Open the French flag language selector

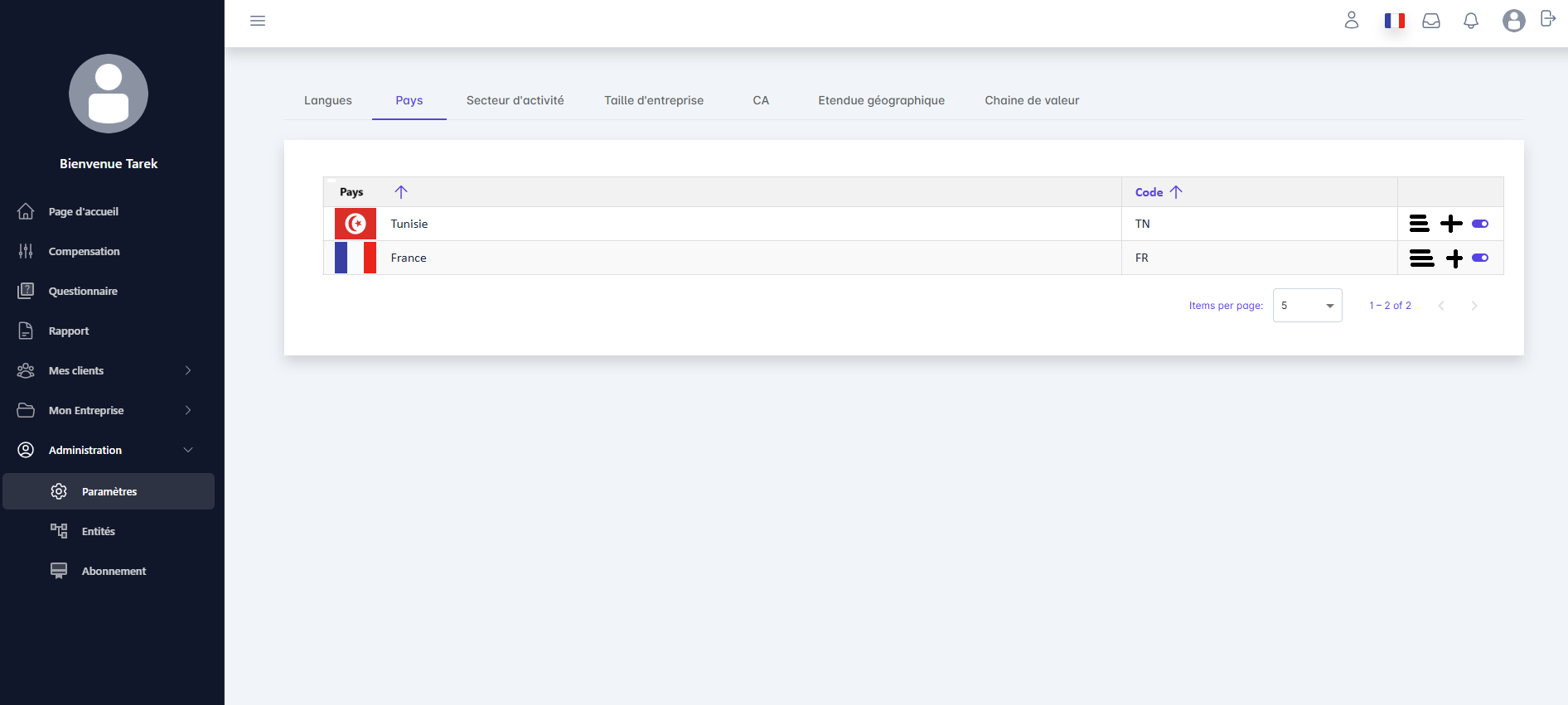point(1394,21)
